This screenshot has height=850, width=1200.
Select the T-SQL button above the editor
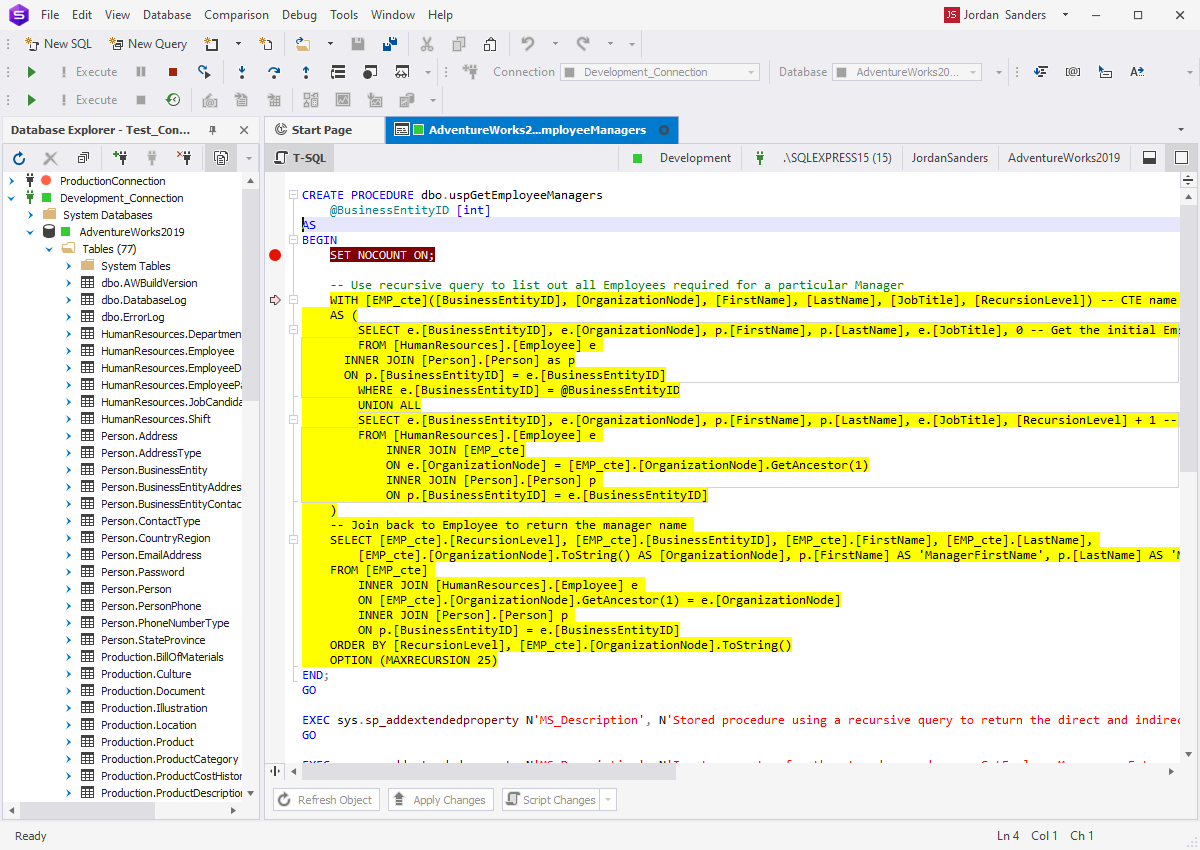point(302,157)
